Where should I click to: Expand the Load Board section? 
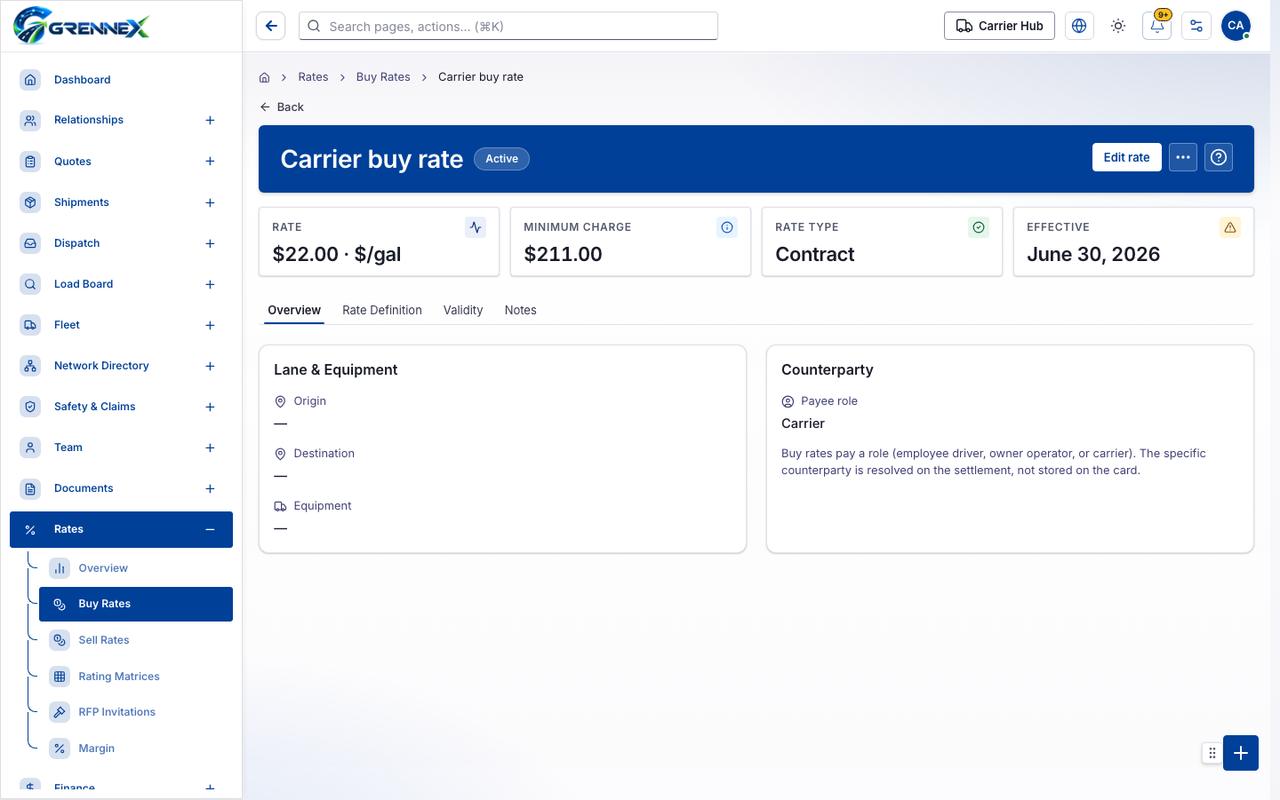210,284
